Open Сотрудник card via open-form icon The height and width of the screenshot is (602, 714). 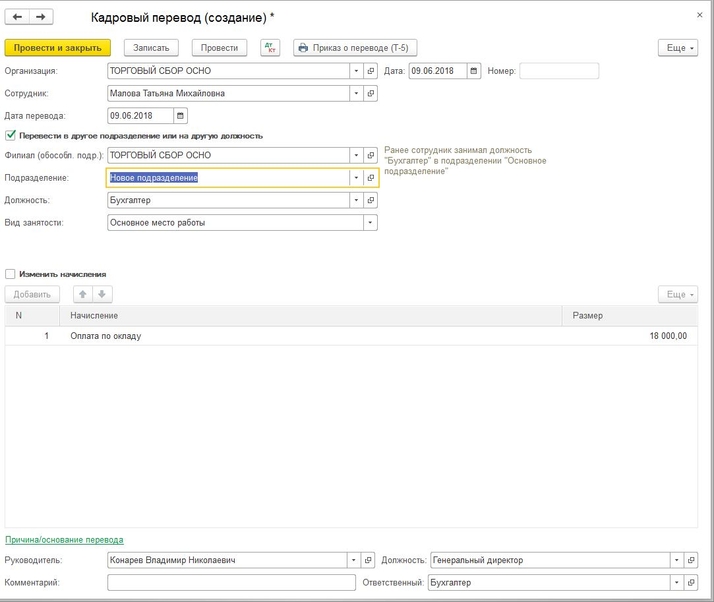370,93
